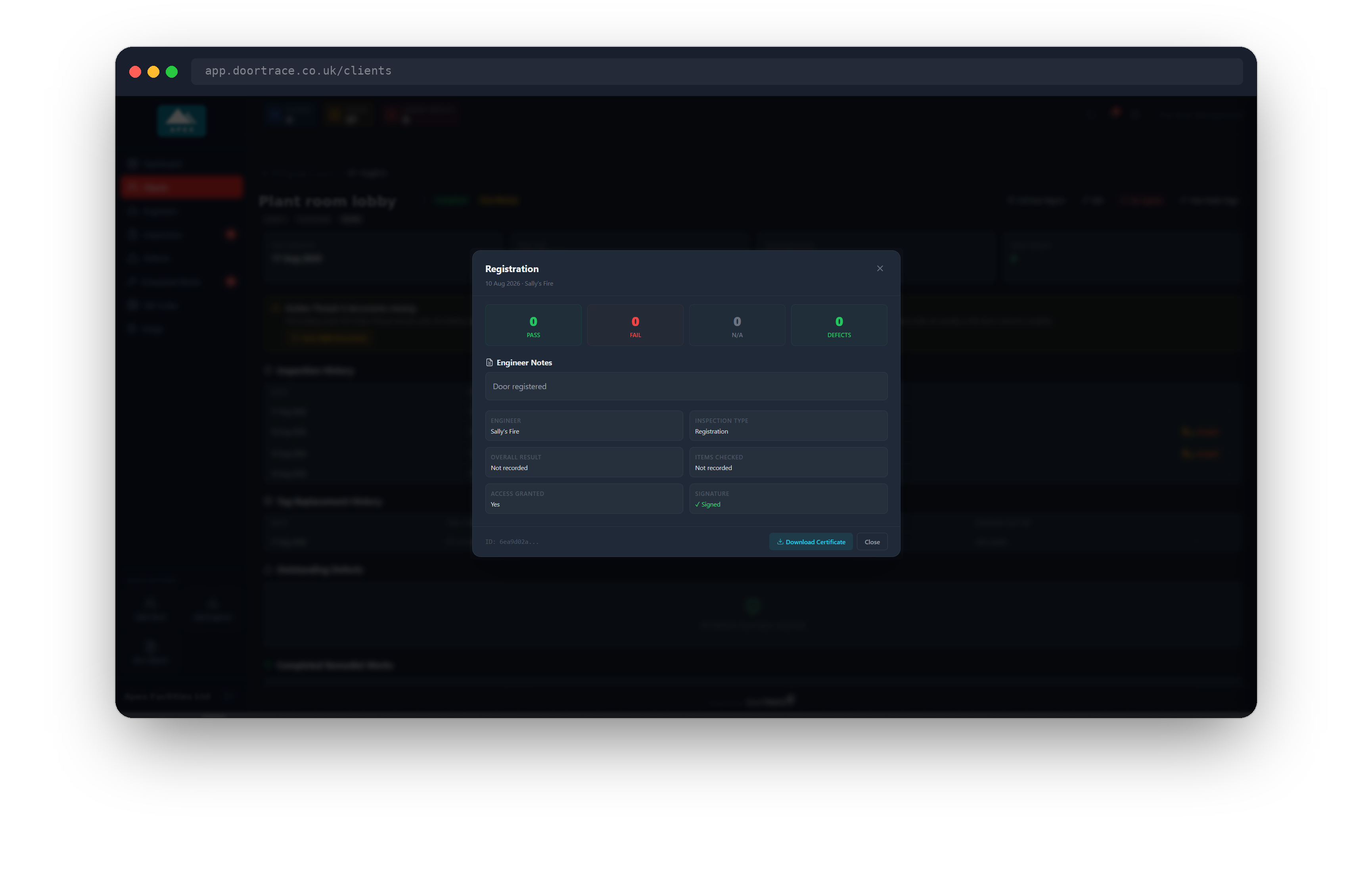Click the 'Registration' dialog title
Image resolution: width=1372 pixels, height=883 pixels.
512,269
